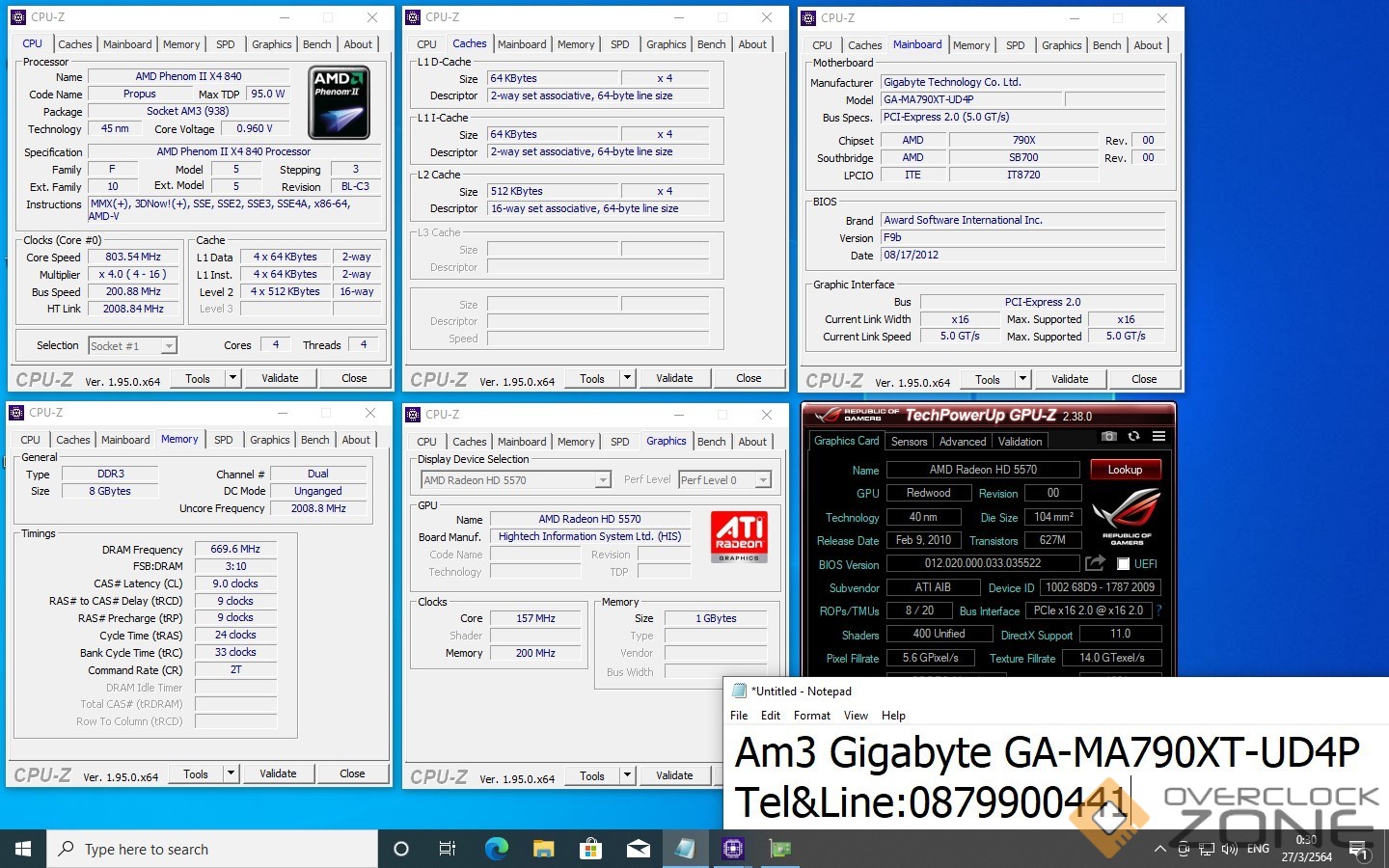Screen dimensions: 1389x868
Task: Expand the Perf Level 0 dropdown
Action: click(763, 480)
